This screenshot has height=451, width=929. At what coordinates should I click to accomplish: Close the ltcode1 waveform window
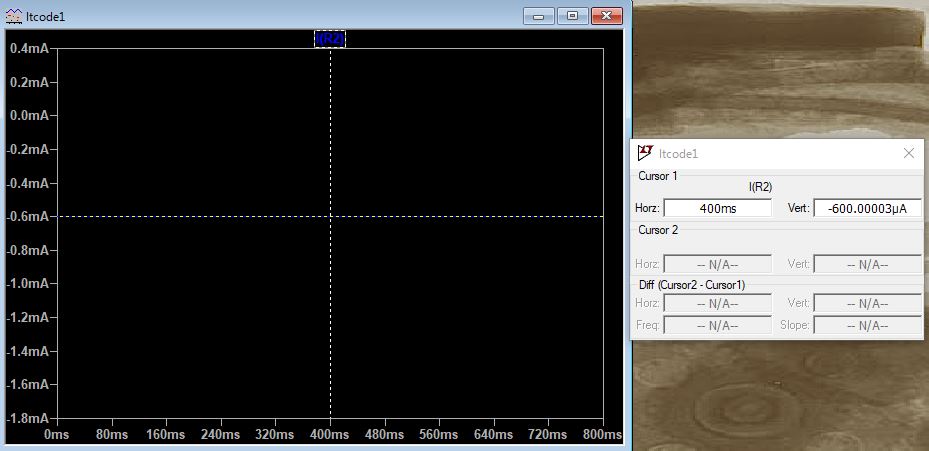pos(606,16)
